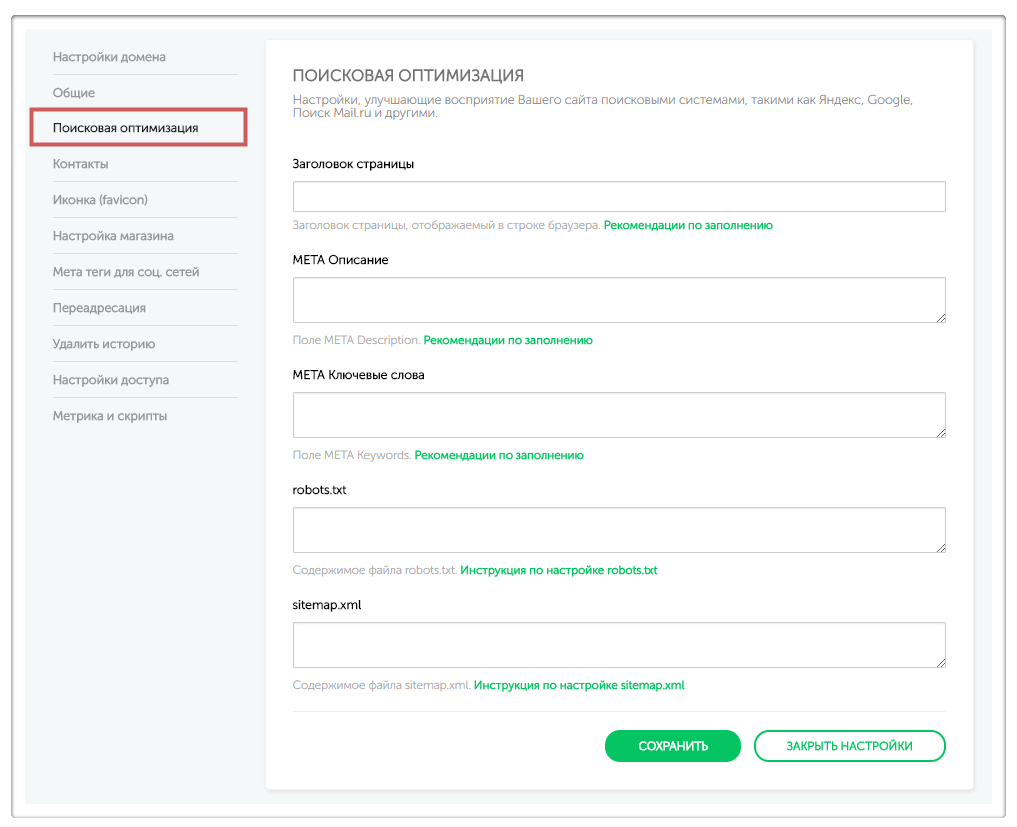Click the Заголовок страницы input field

619,197
